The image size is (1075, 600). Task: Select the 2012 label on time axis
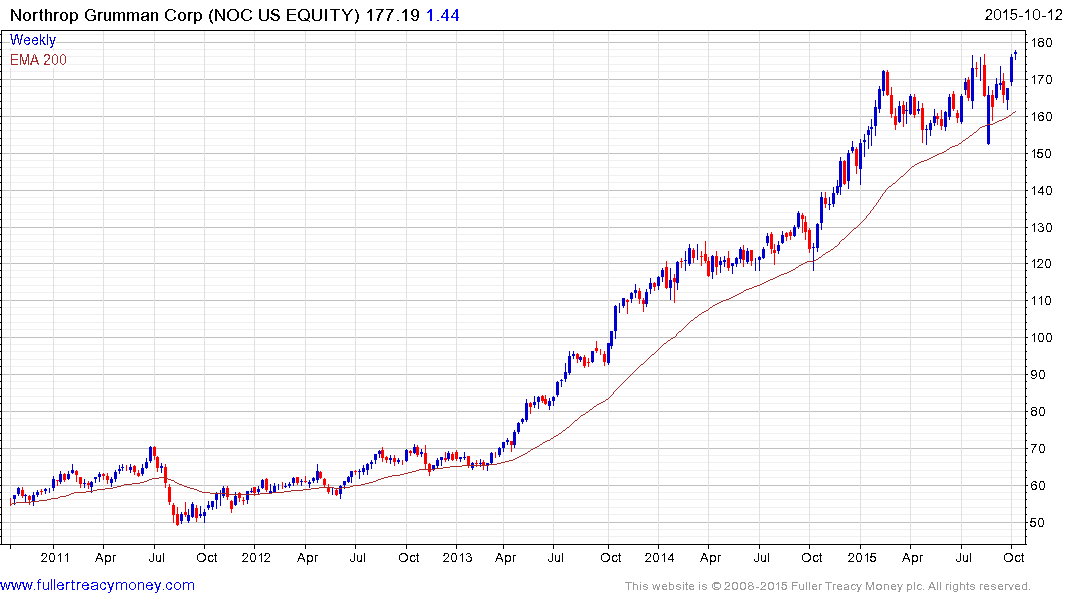pos(256,557)
